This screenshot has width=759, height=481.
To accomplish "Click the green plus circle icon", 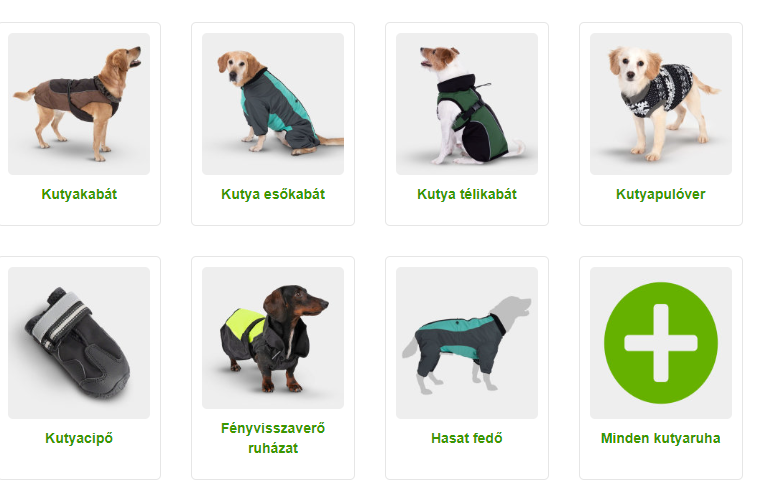I will pyautogui.click(x=661, y=343).
